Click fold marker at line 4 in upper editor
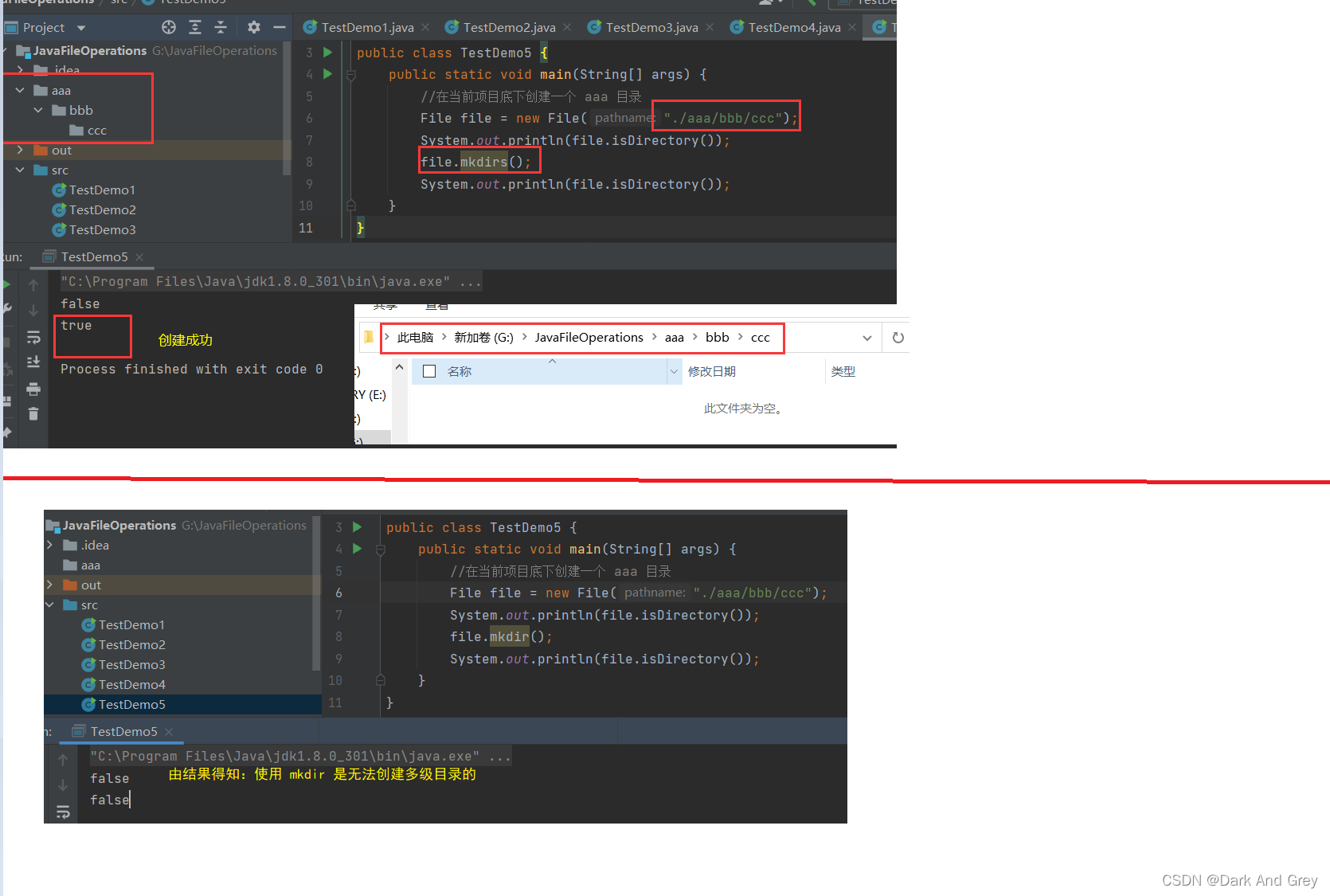 click(350, 75)
